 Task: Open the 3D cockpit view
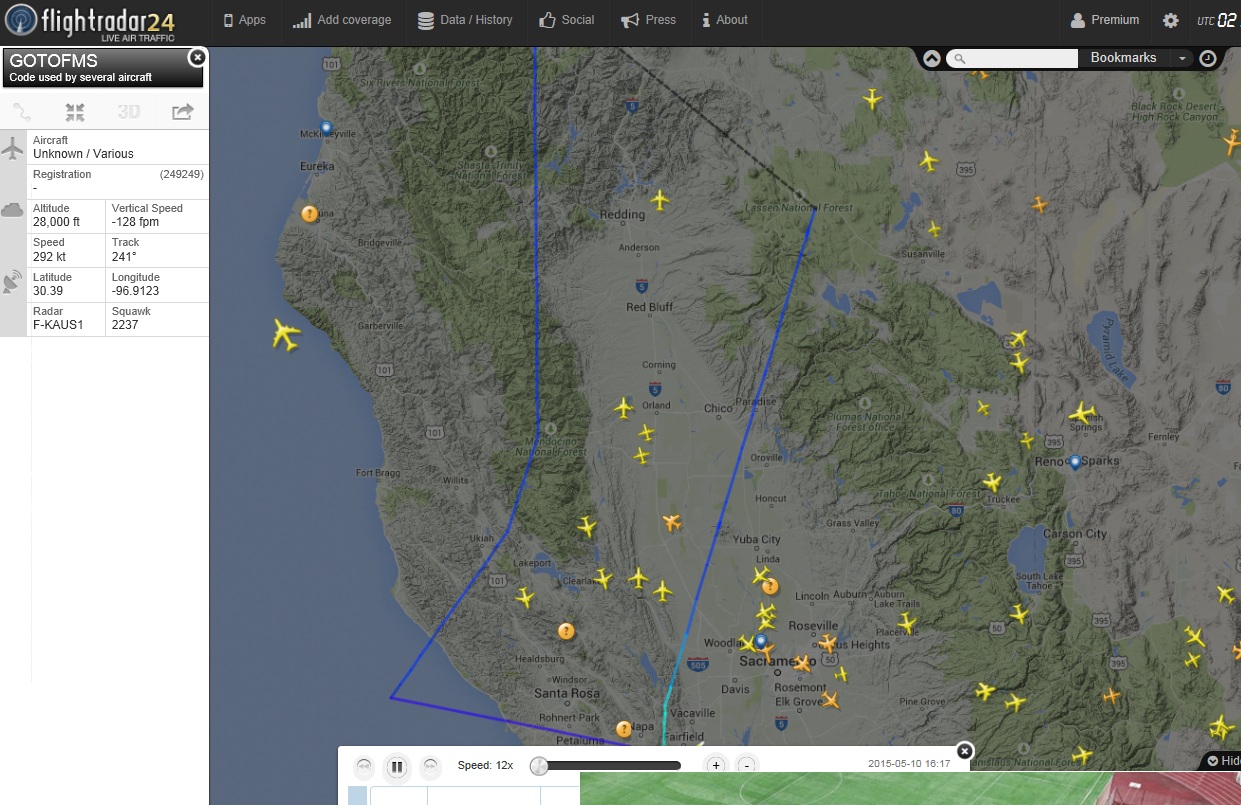[129, 112]
